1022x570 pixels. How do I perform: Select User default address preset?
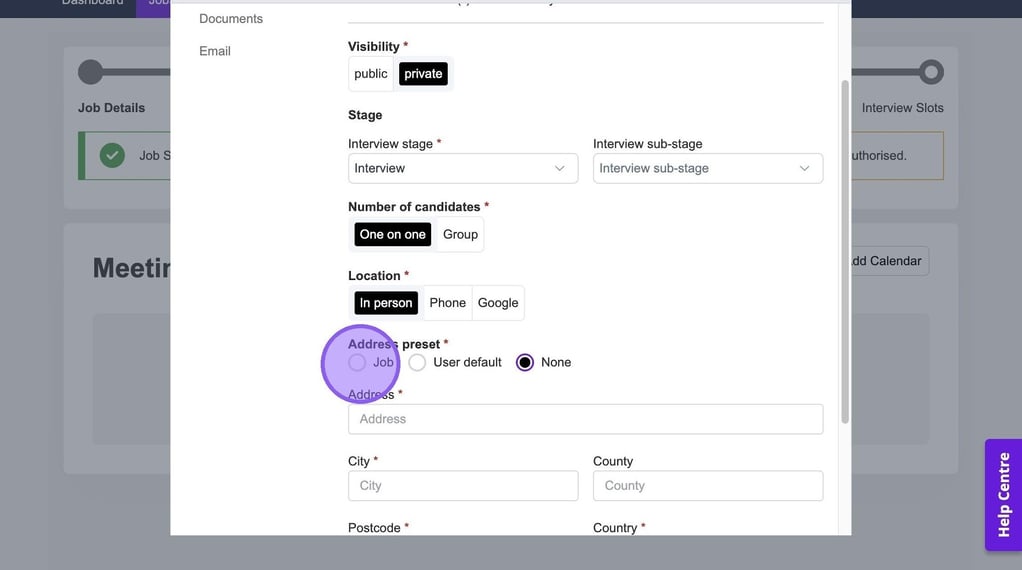coord(418,362)
